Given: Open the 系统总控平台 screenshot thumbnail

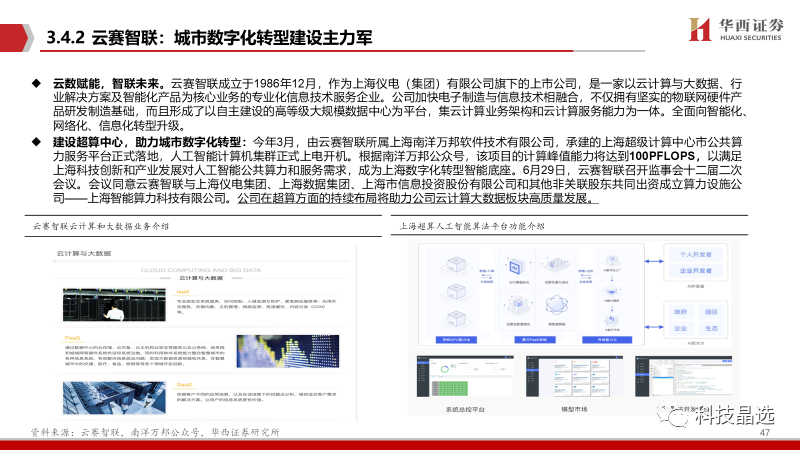Looking at the screenshot, I should [x=465, y=377].
